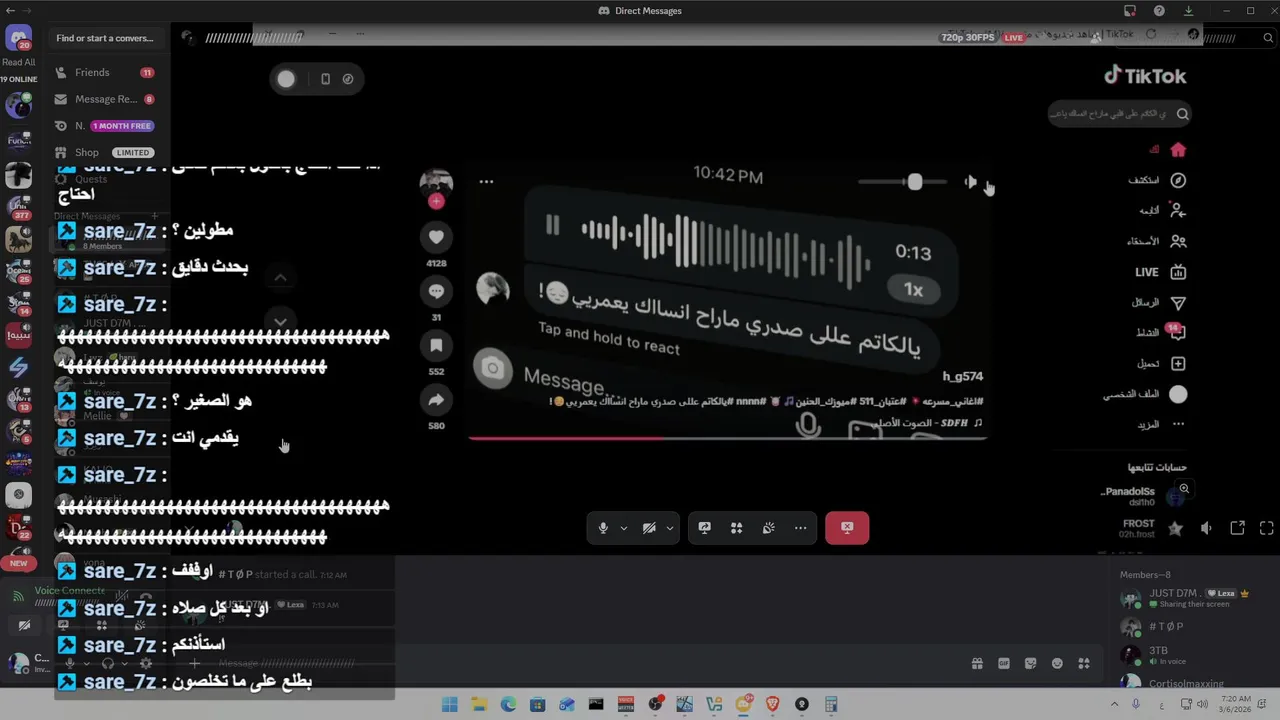Open the TikTok LIVE entry
The width and height of the screenshot is (1280, 720).
(1160, 272)
